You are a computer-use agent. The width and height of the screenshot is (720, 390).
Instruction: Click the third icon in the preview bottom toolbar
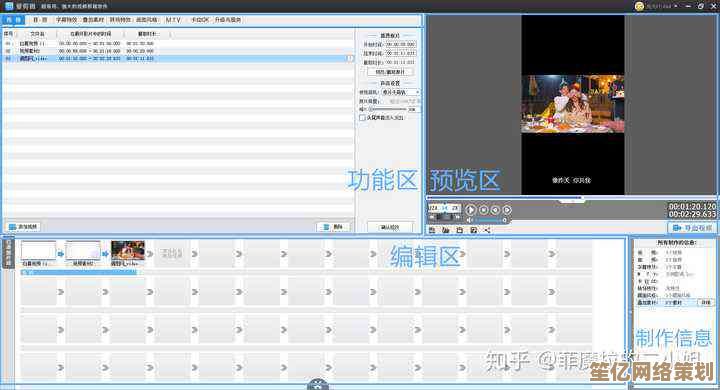(x=459, y=230)
